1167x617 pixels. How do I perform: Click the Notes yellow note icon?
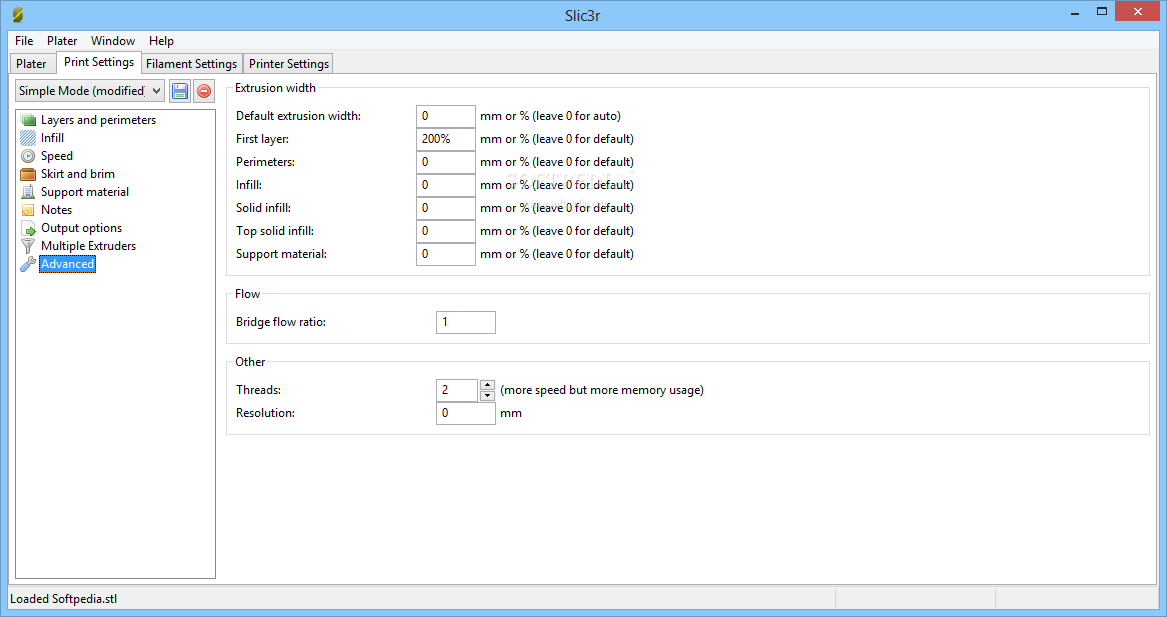(28, 210)
